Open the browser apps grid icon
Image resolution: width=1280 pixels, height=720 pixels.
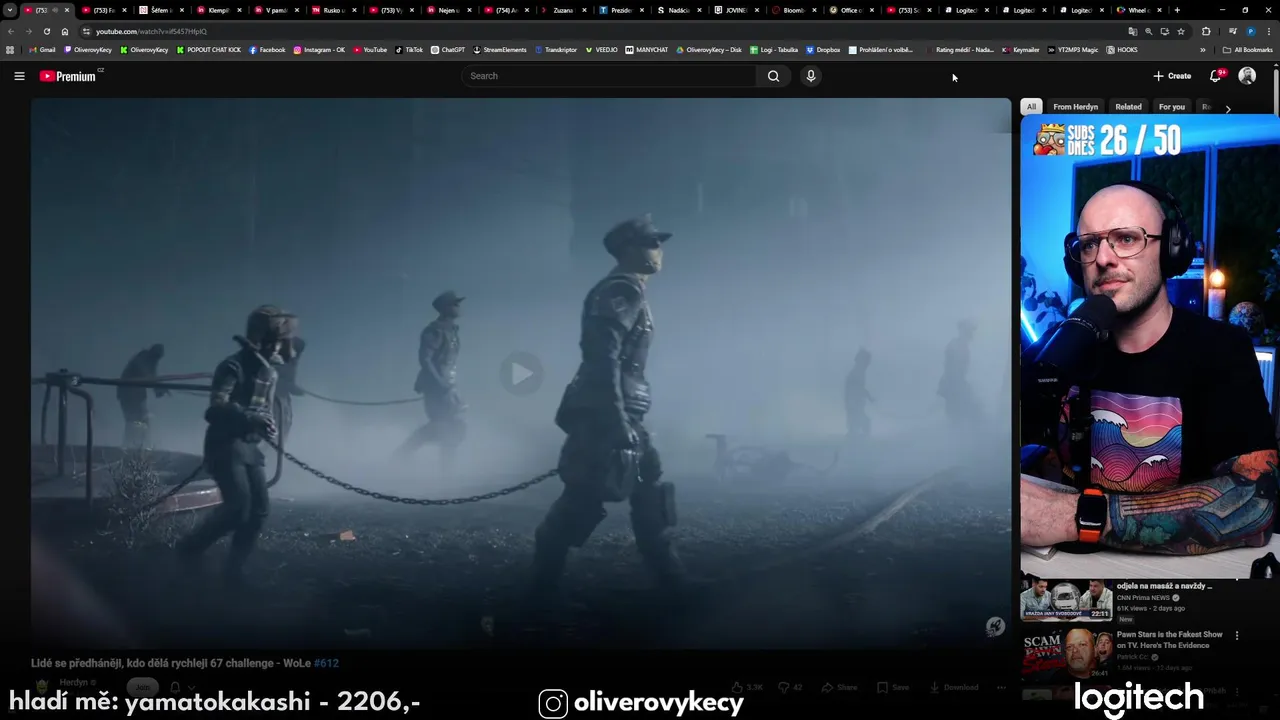10,50
